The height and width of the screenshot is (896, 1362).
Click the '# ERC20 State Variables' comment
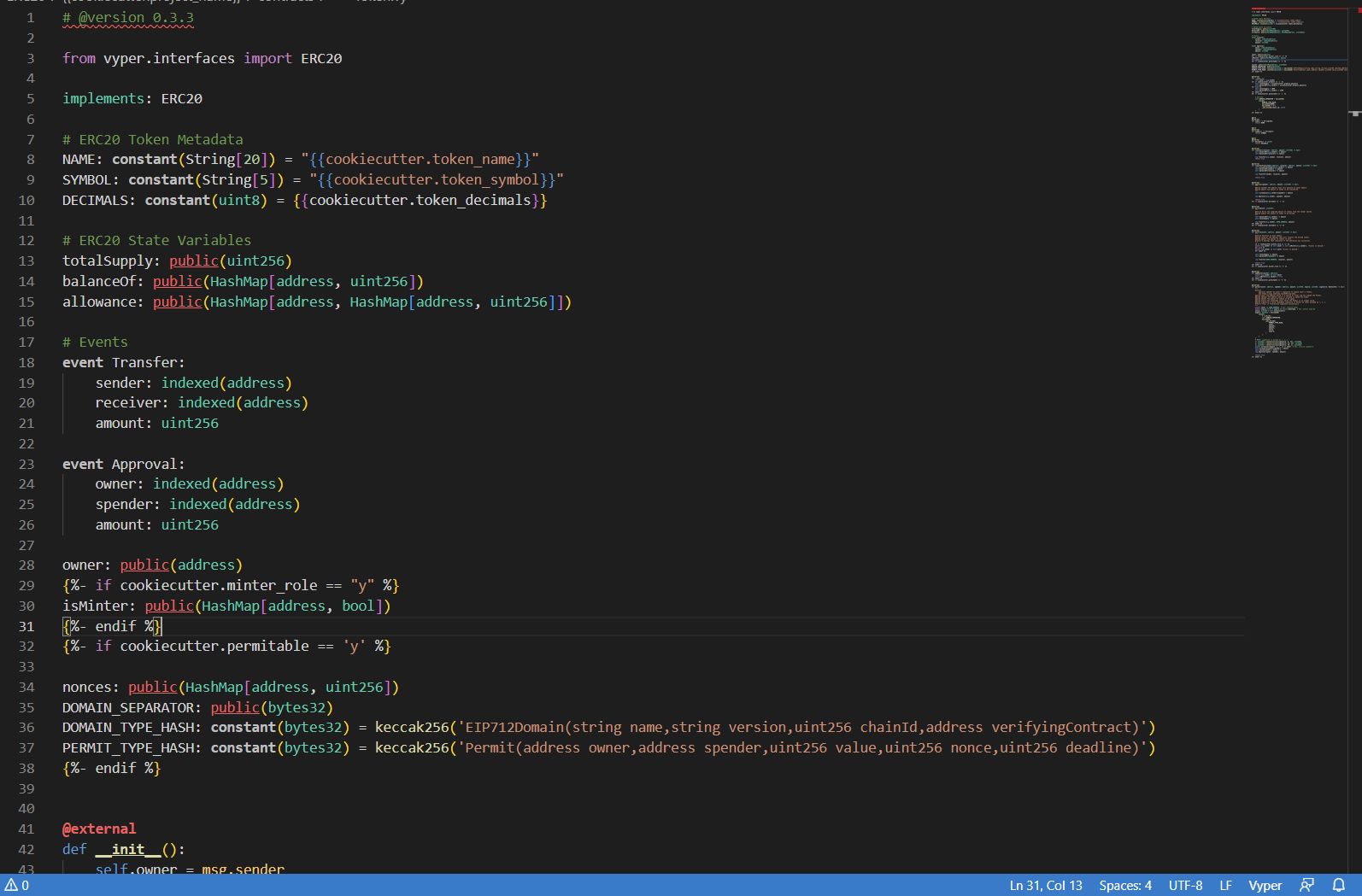(x=156, y=240)
